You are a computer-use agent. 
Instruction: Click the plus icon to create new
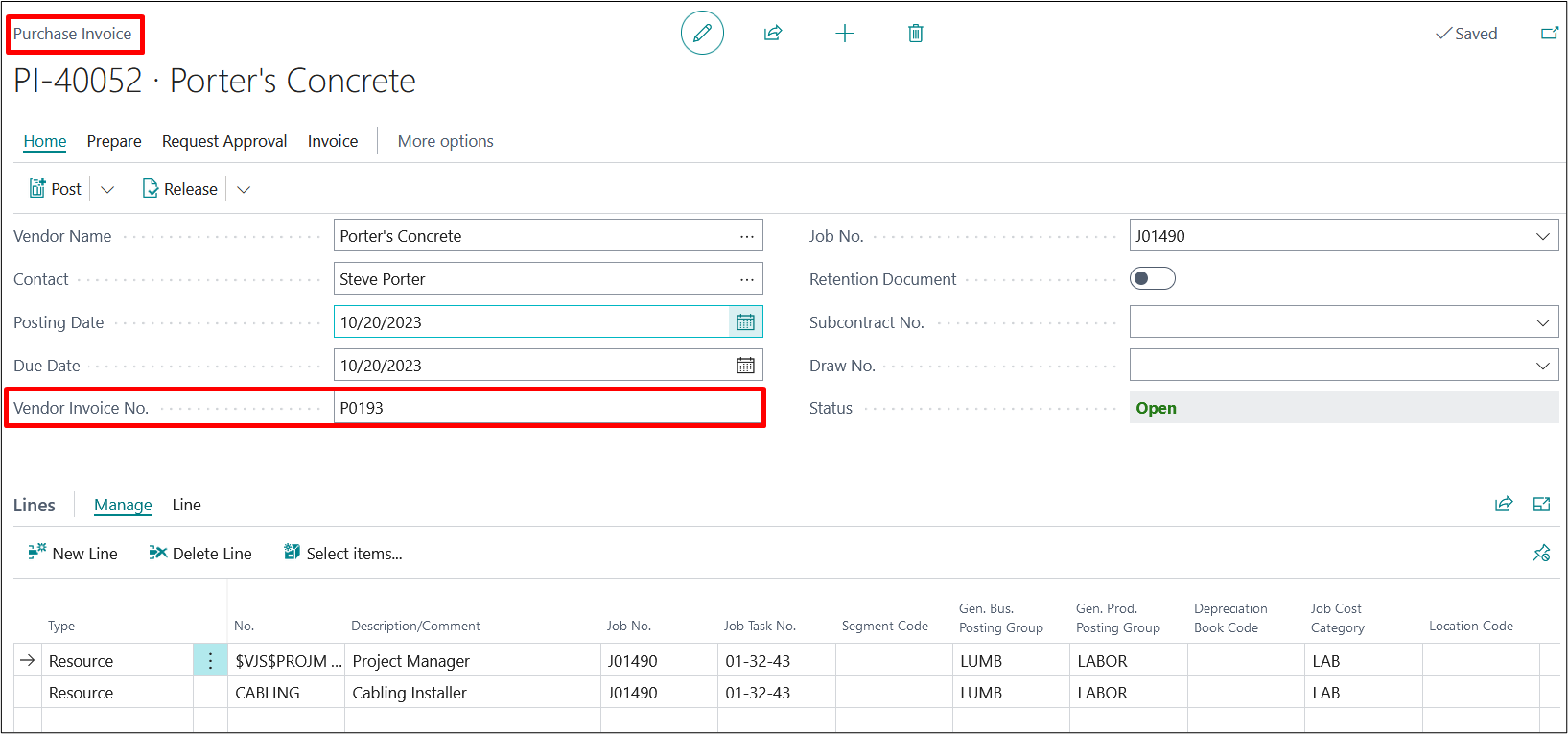[844, 34]
